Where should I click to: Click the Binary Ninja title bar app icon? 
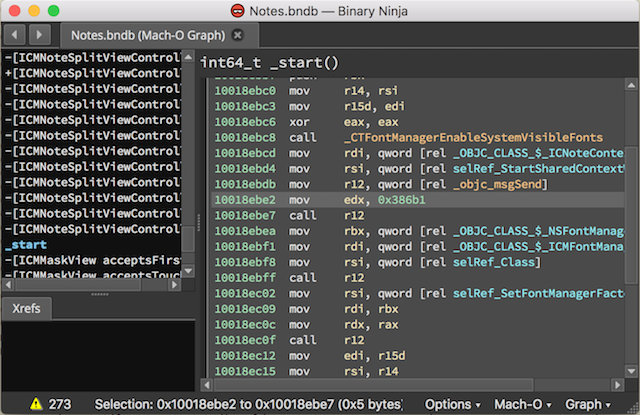point(238,11)
